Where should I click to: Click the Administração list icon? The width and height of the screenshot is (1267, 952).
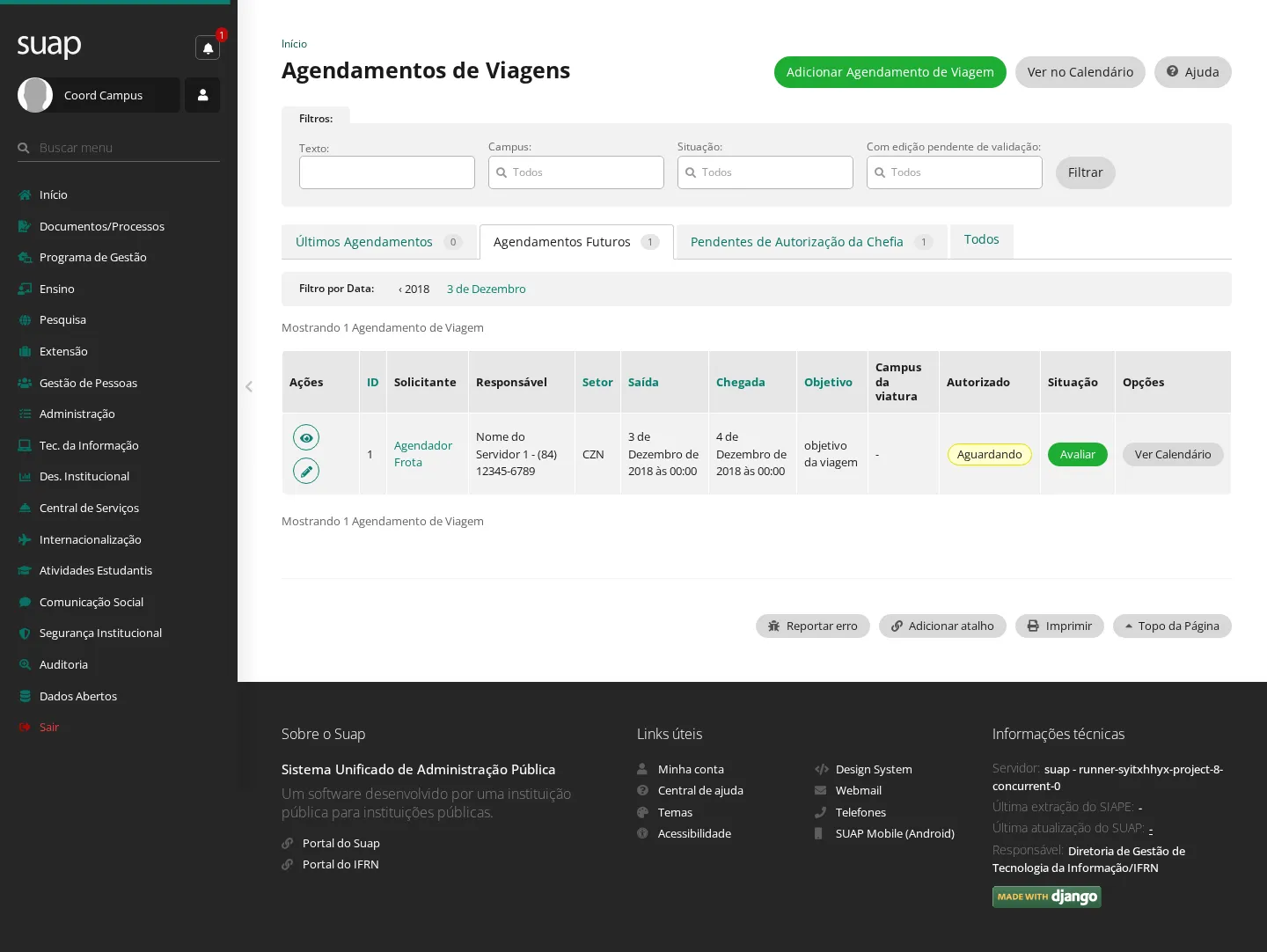(25, 414)
